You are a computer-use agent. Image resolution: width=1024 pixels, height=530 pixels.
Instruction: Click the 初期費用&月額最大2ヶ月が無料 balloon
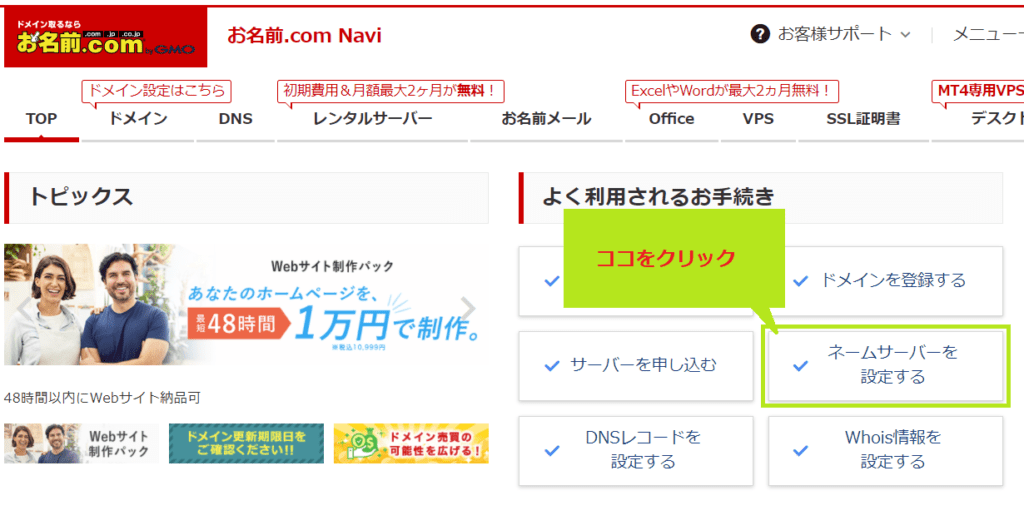pyautogui.click(x=391, y=91)
